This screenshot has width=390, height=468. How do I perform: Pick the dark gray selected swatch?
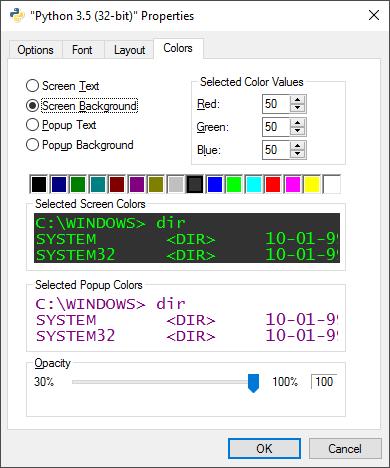(195, 184)
